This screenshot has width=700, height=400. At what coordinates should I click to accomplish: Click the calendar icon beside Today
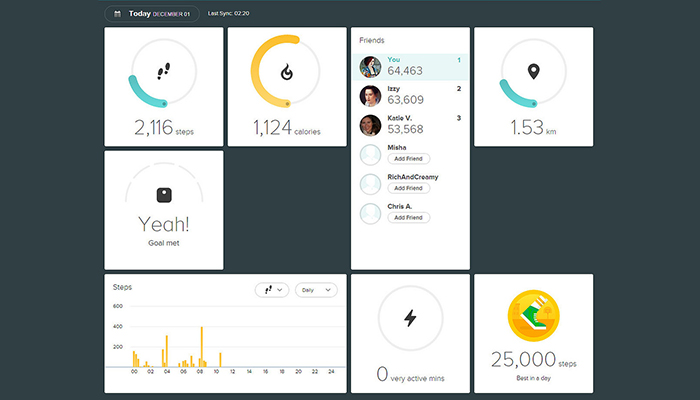point(117,14)
